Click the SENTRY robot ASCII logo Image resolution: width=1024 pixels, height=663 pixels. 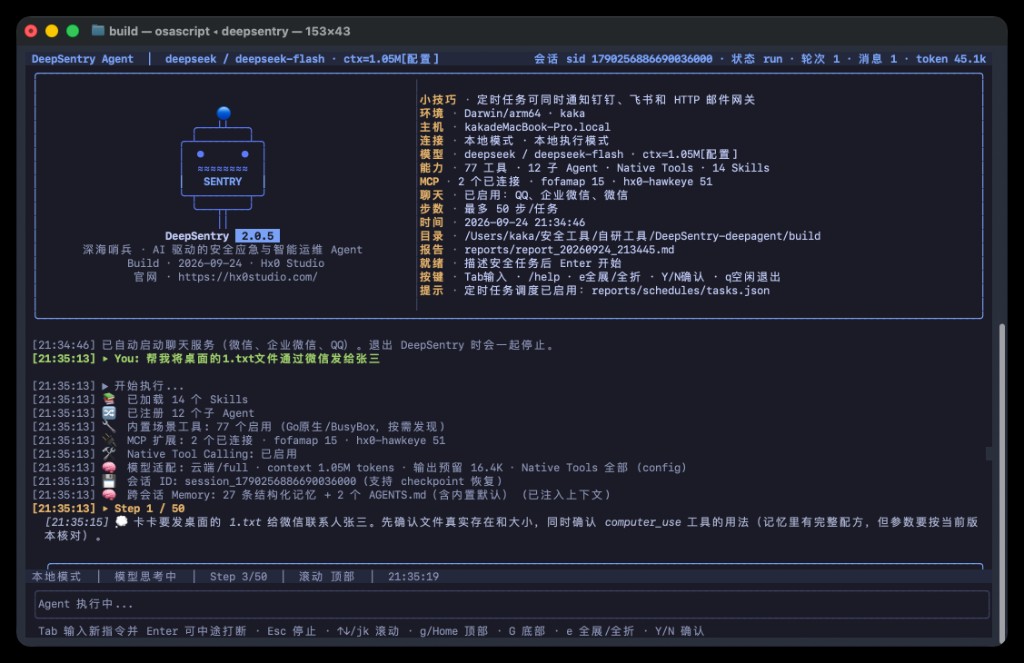coord(223,167)
